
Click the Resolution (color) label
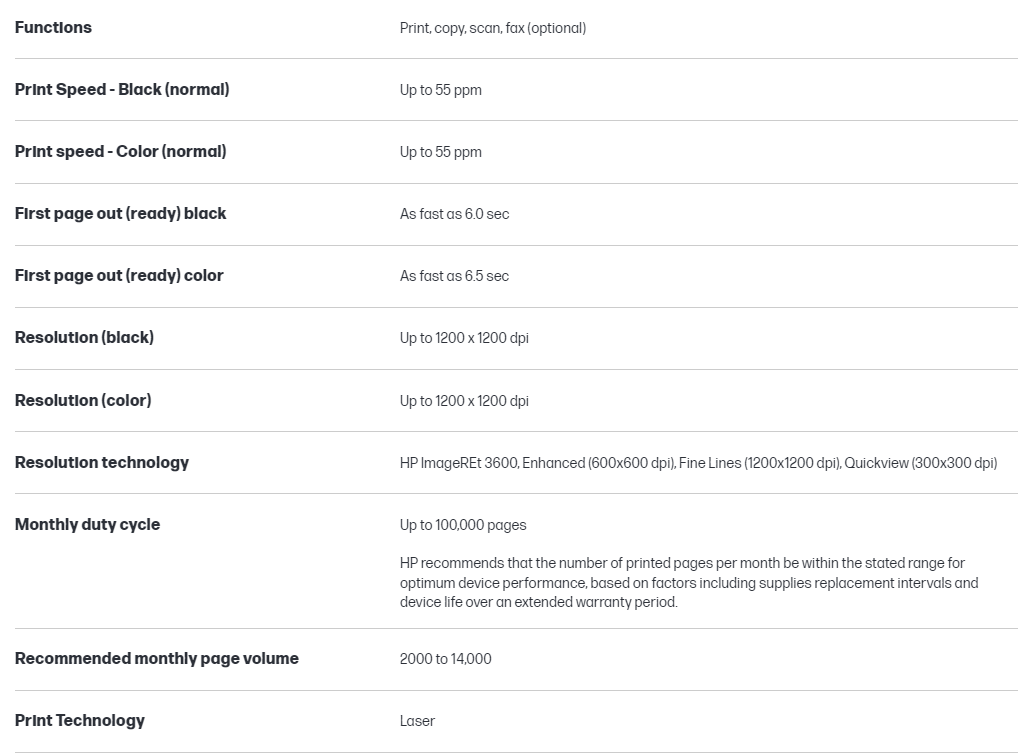pyautogui.click(x=83, y=401)
